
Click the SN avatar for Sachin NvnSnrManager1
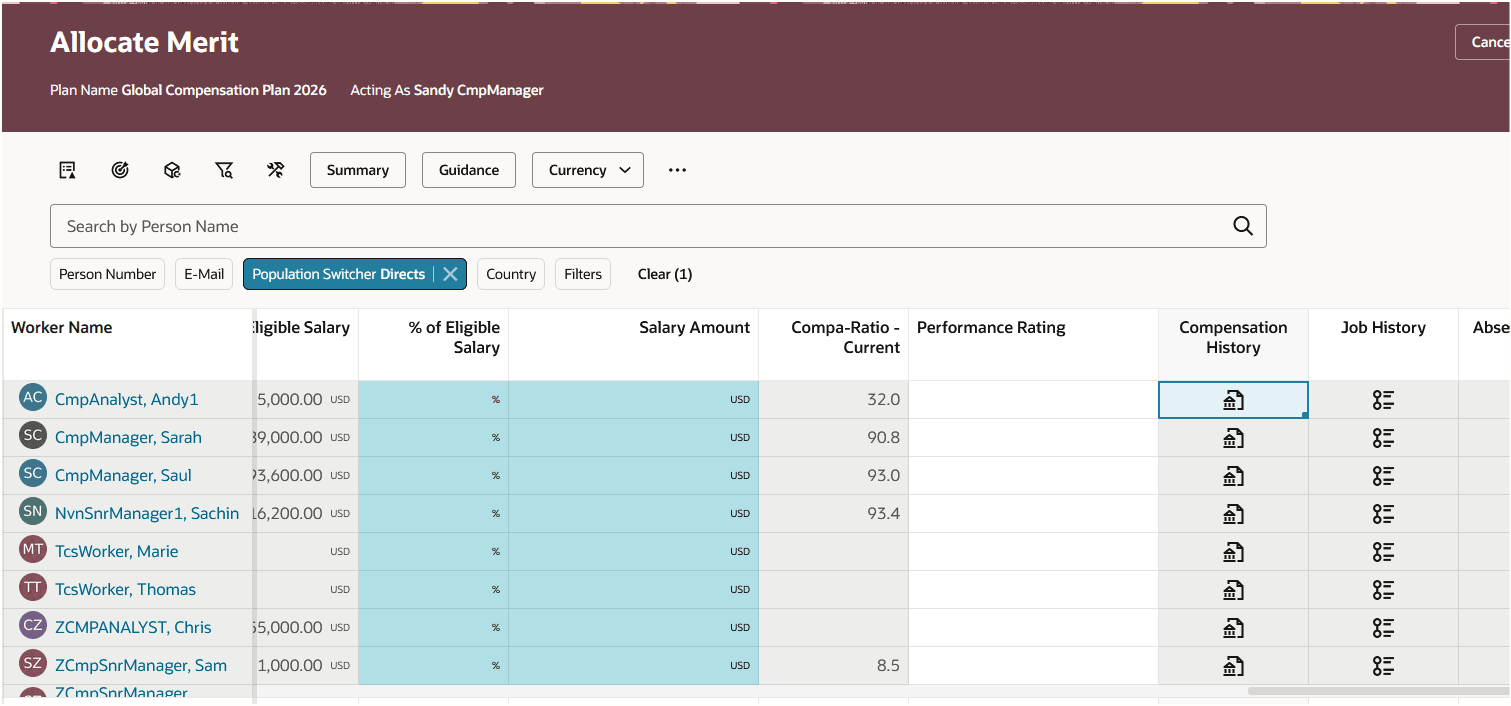tap(33, 512)
